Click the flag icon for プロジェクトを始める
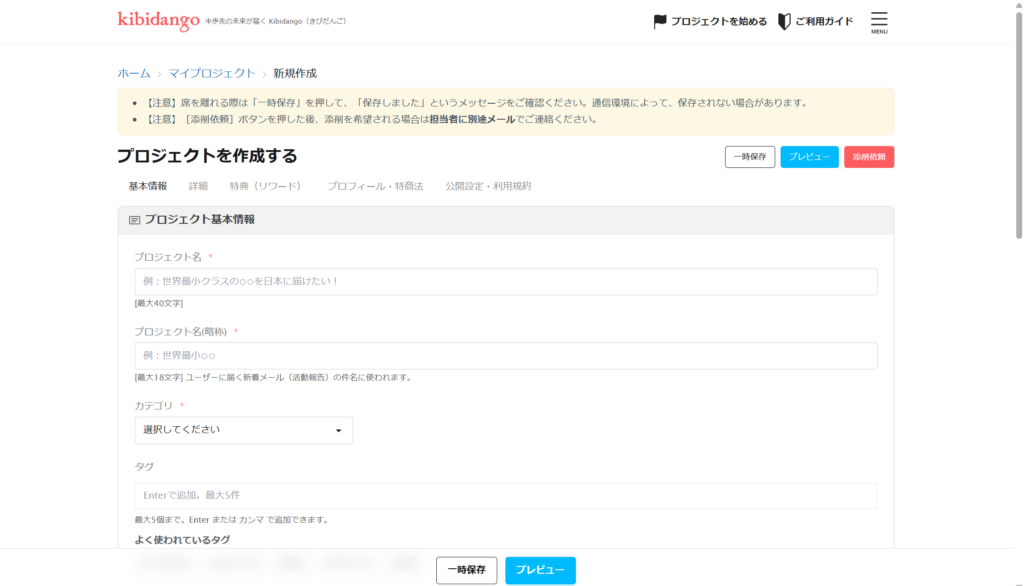Image resolution: width=1024 pixels, height=586 pixels. tap(660, 21)
